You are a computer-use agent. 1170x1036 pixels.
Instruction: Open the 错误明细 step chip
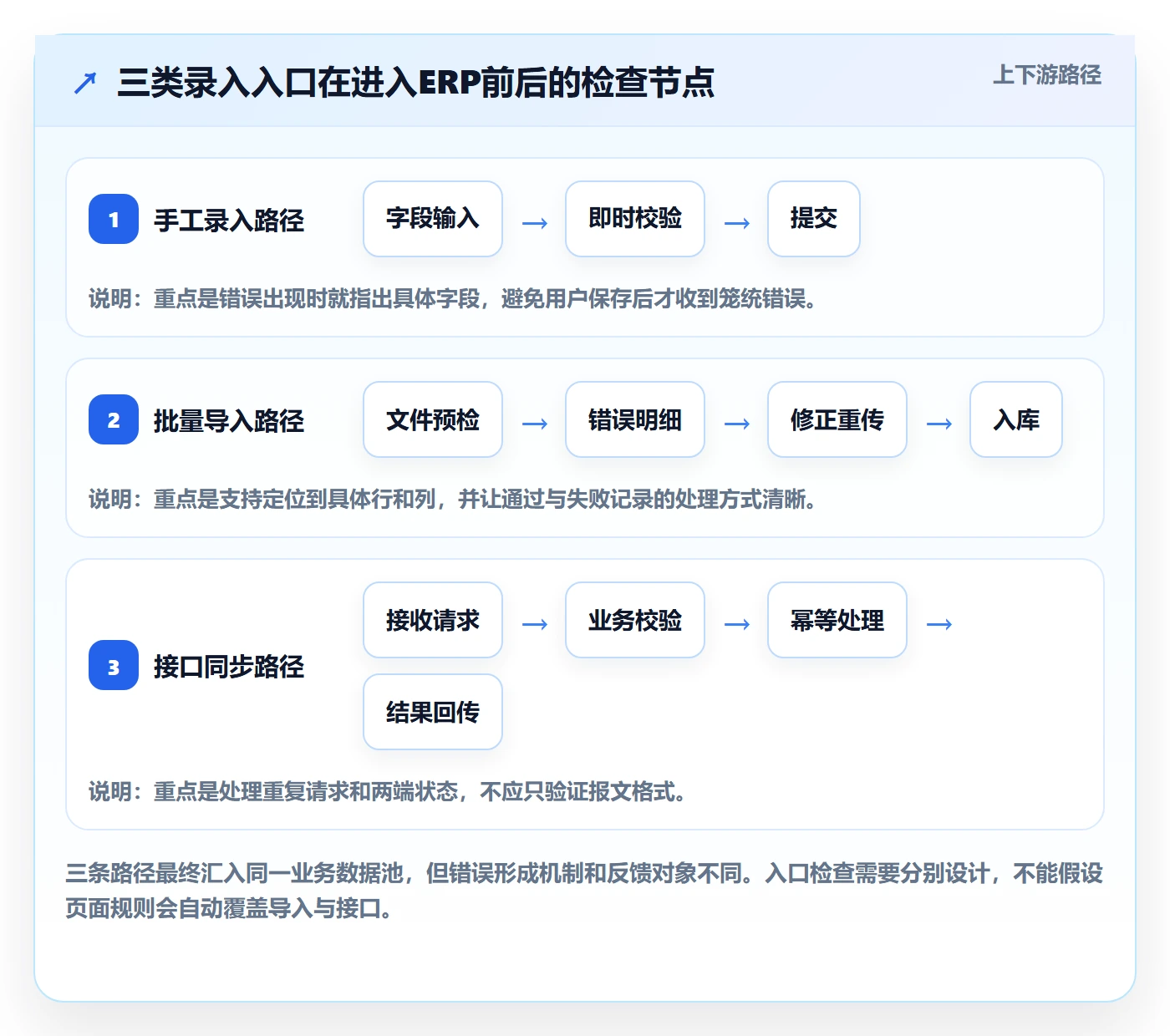(635, 419)
